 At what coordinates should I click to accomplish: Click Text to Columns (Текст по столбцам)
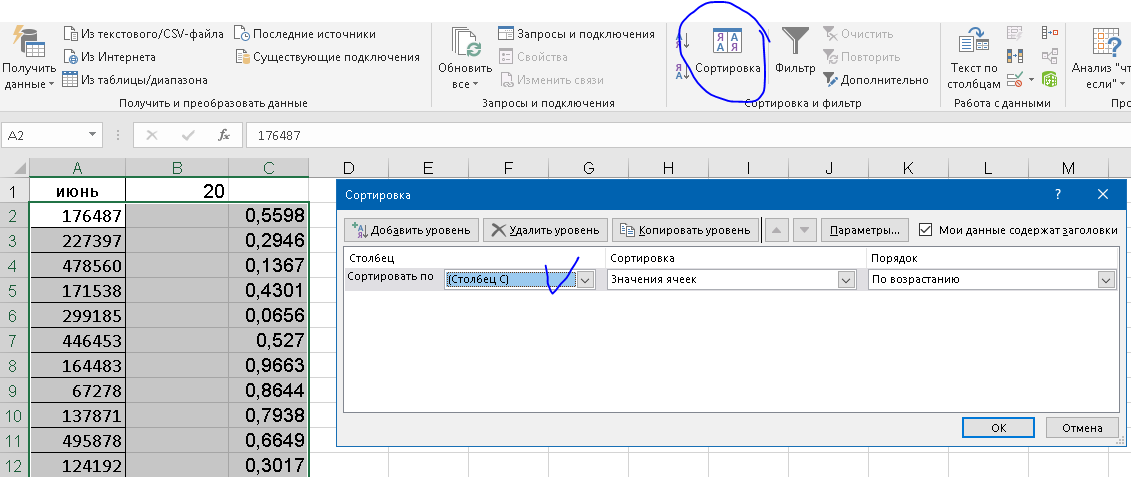point(974,58)
